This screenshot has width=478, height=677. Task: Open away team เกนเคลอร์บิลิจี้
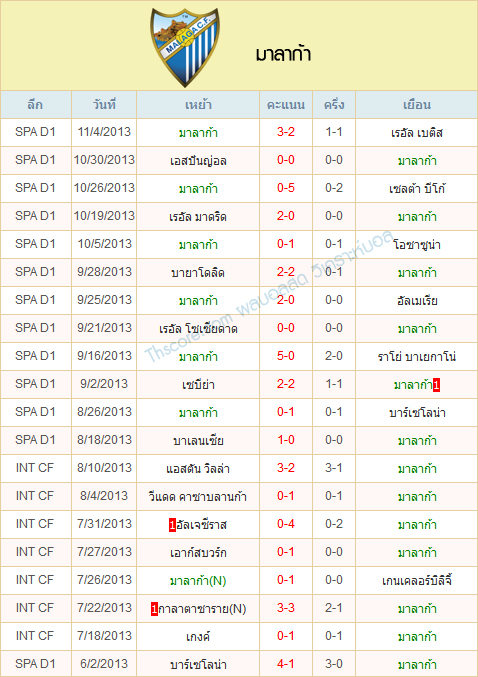pos(417,581)
